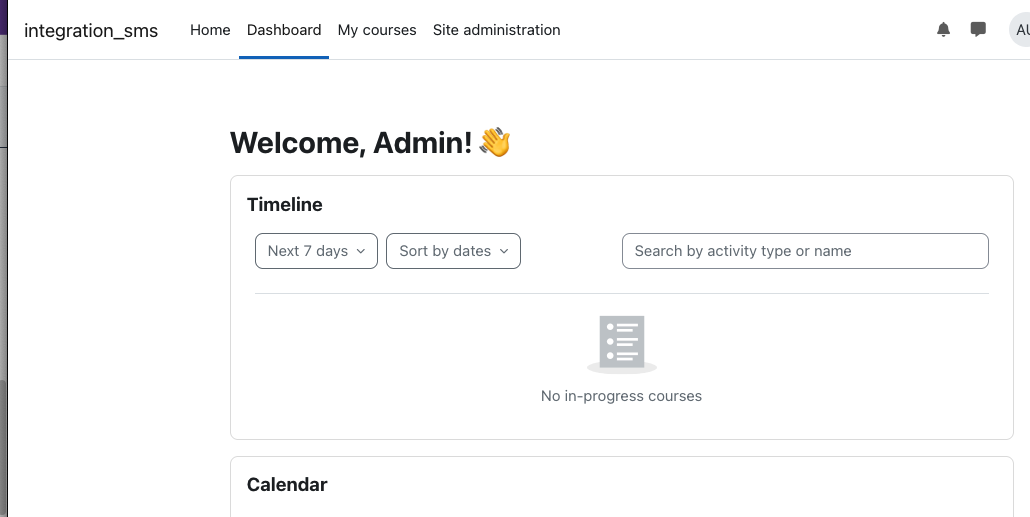The height and width of the screenshot is (517, 1030).
Task: Go to the Home tab
Action: [210, 30]
